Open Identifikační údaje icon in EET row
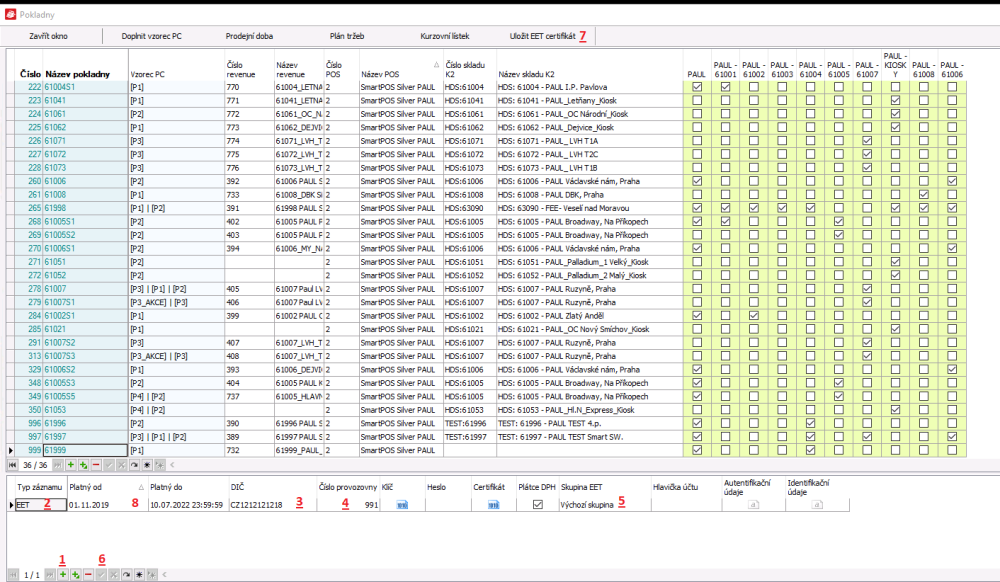This screenshot has width=1000, height=582. pyautogui.click(x=817, y=505)
